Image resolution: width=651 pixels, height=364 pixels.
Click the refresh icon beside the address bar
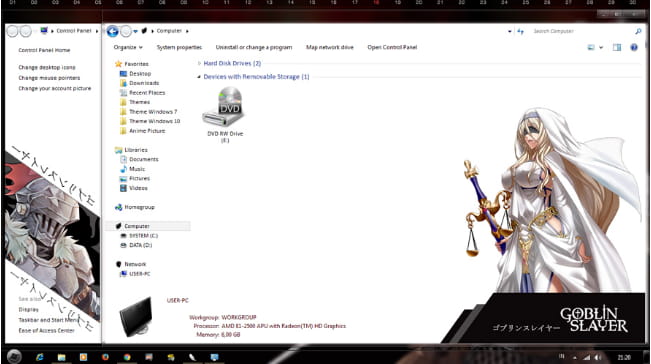click(x=520, y=31)
